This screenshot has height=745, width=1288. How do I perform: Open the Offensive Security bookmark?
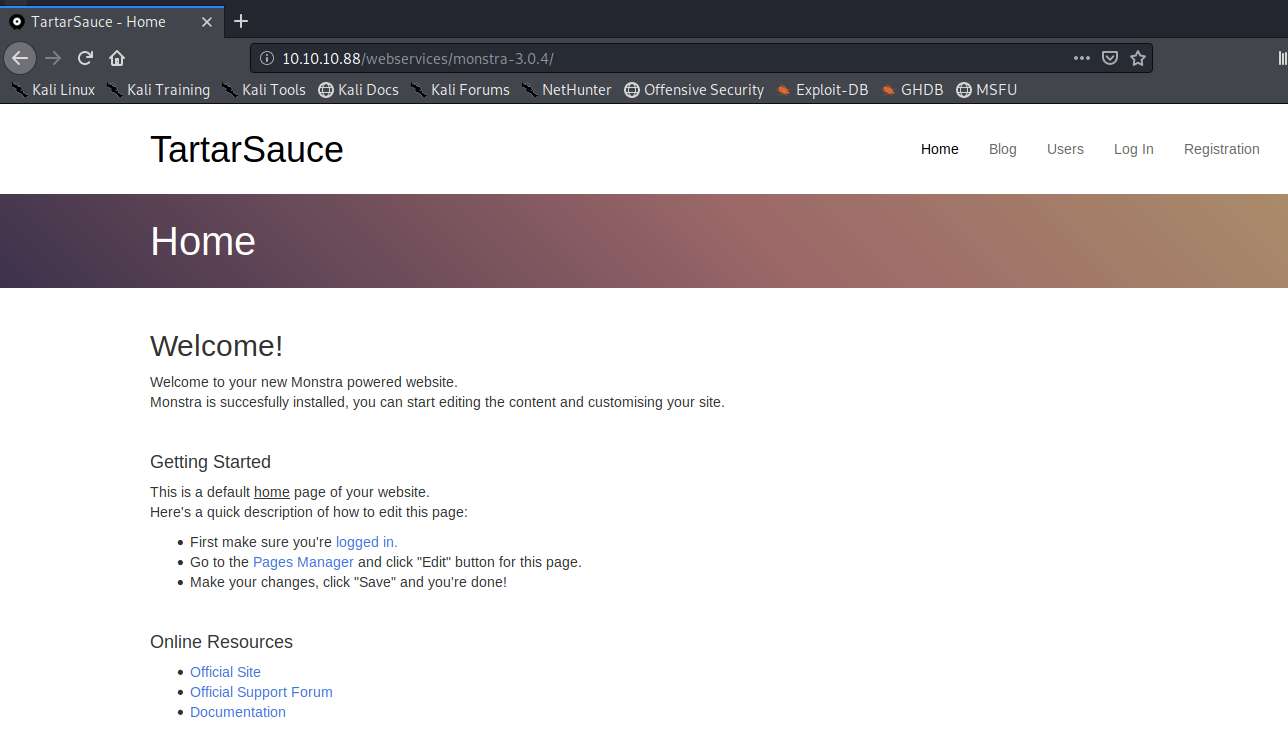[x=693, y=90]
